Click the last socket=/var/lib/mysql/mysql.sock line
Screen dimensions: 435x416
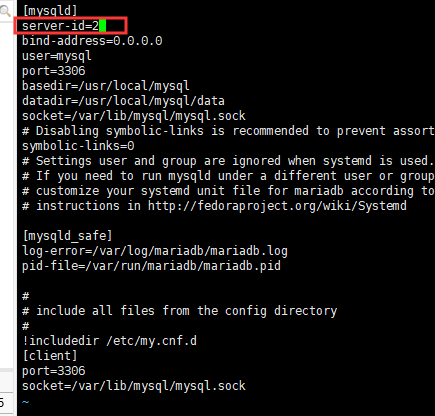point(134,386)
